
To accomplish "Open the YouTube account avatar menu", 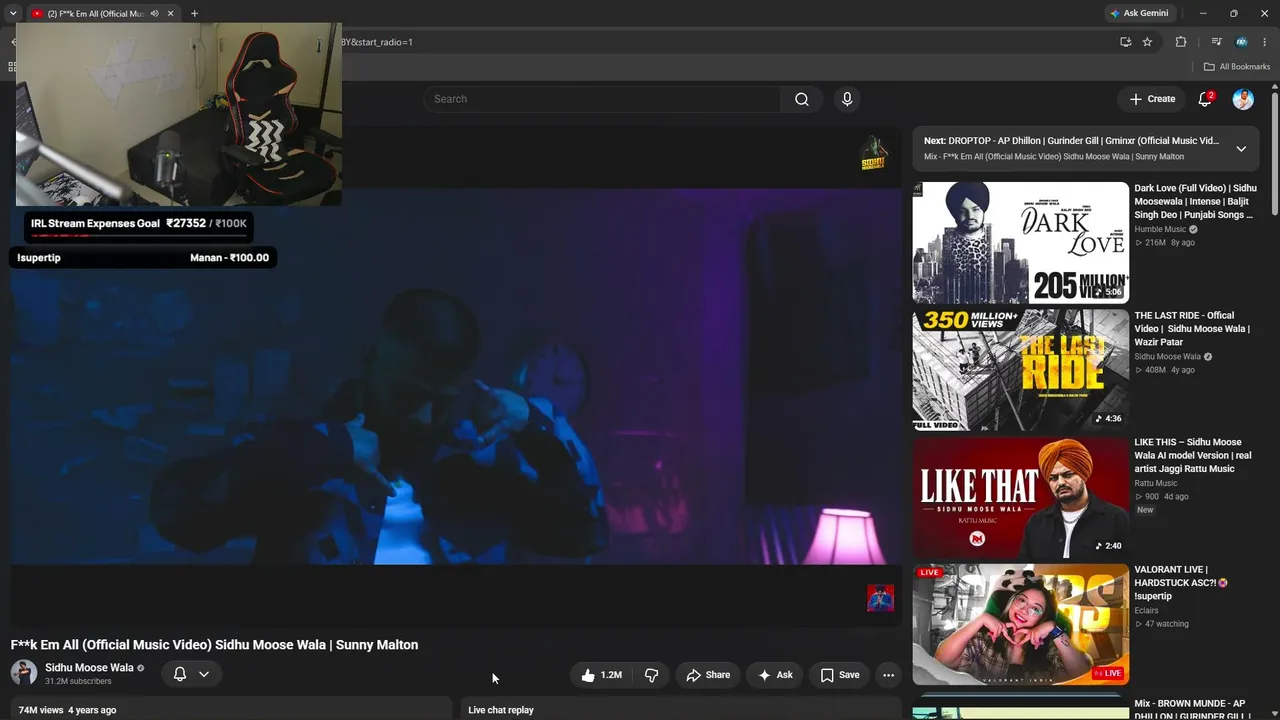I will coord(1243,99).
